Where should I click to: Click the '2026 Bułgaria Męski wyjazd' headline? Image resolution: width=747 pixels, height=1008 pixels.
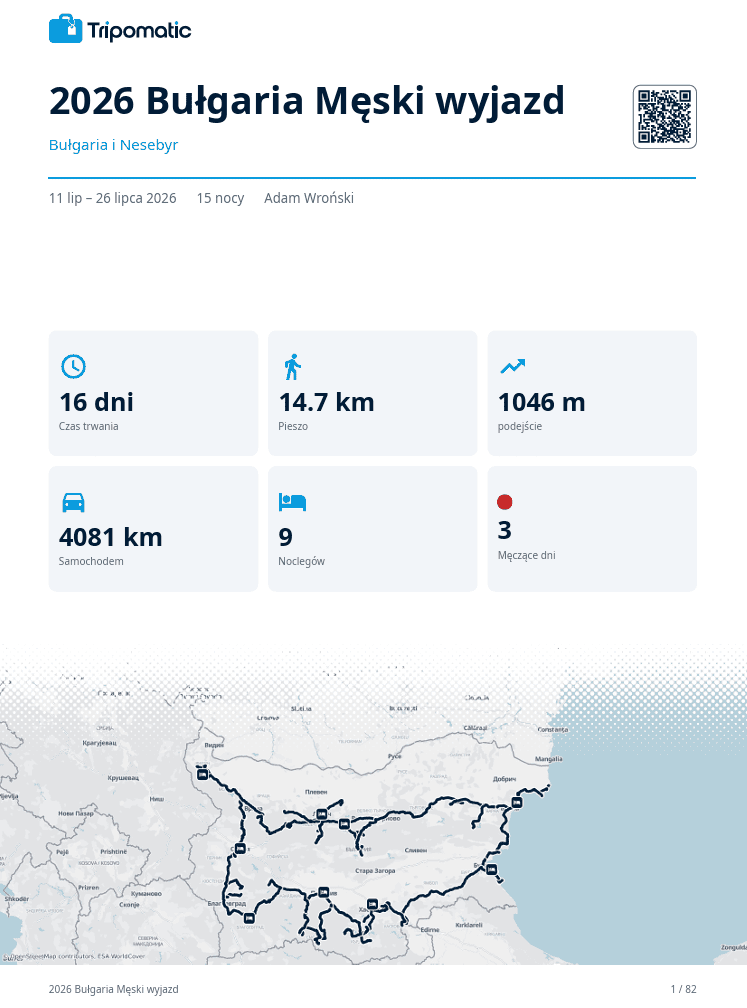307,101
